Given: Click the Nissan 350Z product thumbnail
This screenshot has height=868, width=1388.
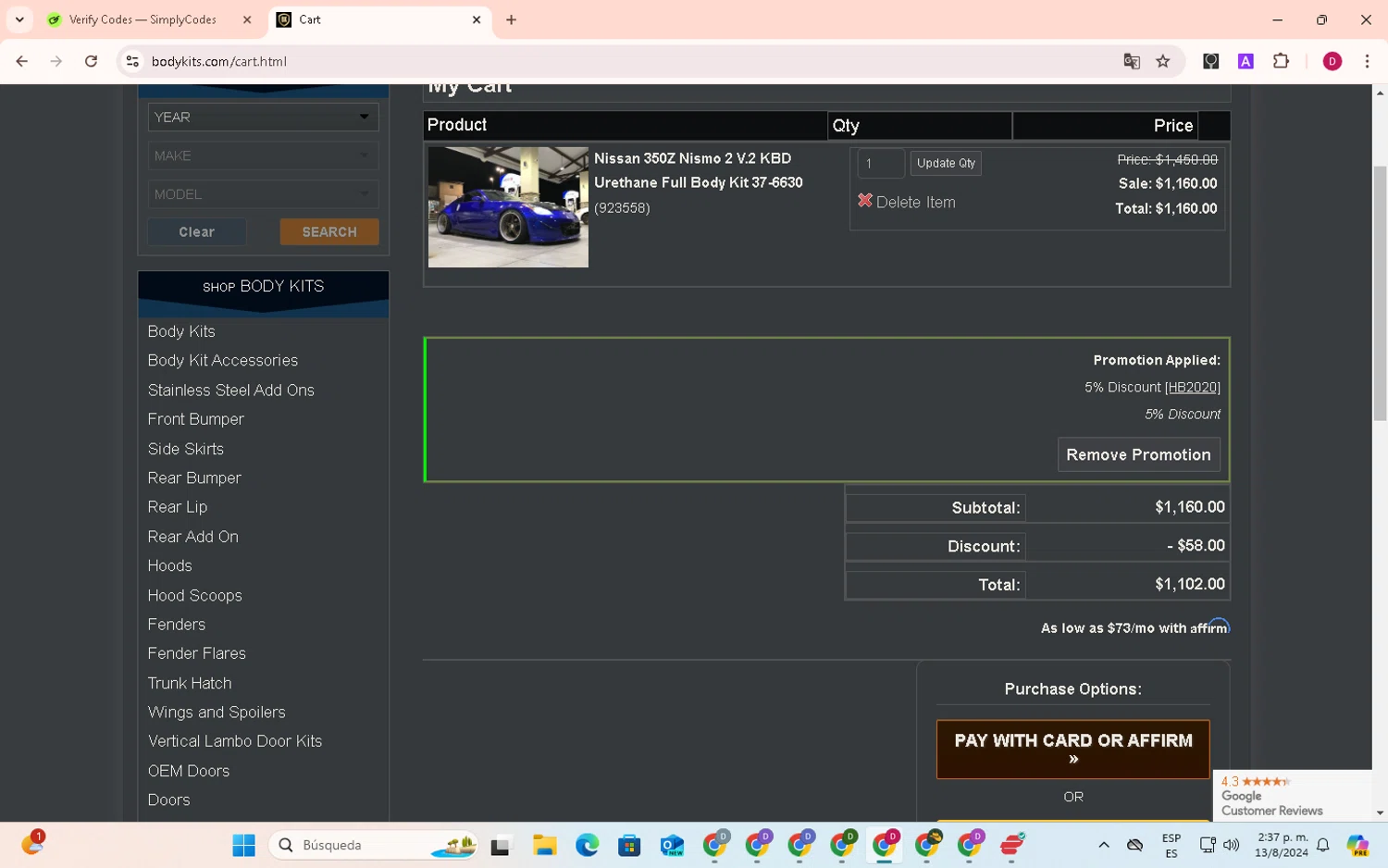Looking at the screenshot, I should tap(508, 207).
